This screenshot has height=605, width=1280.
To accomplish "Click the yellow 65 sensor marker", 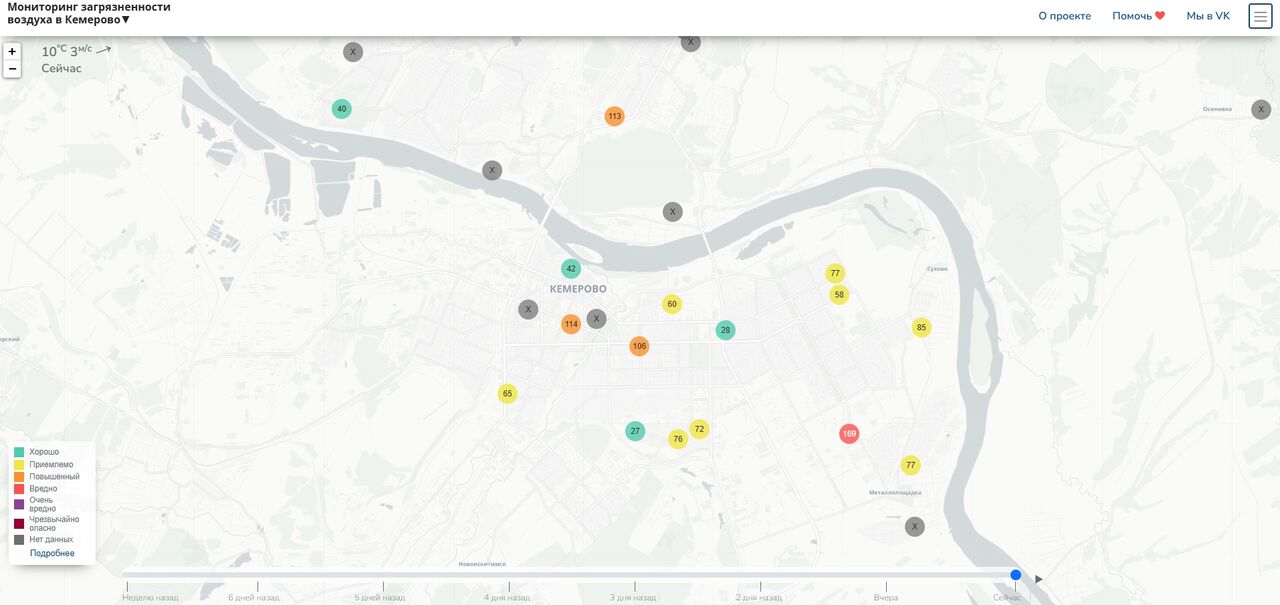I will (x=508, y=394).
